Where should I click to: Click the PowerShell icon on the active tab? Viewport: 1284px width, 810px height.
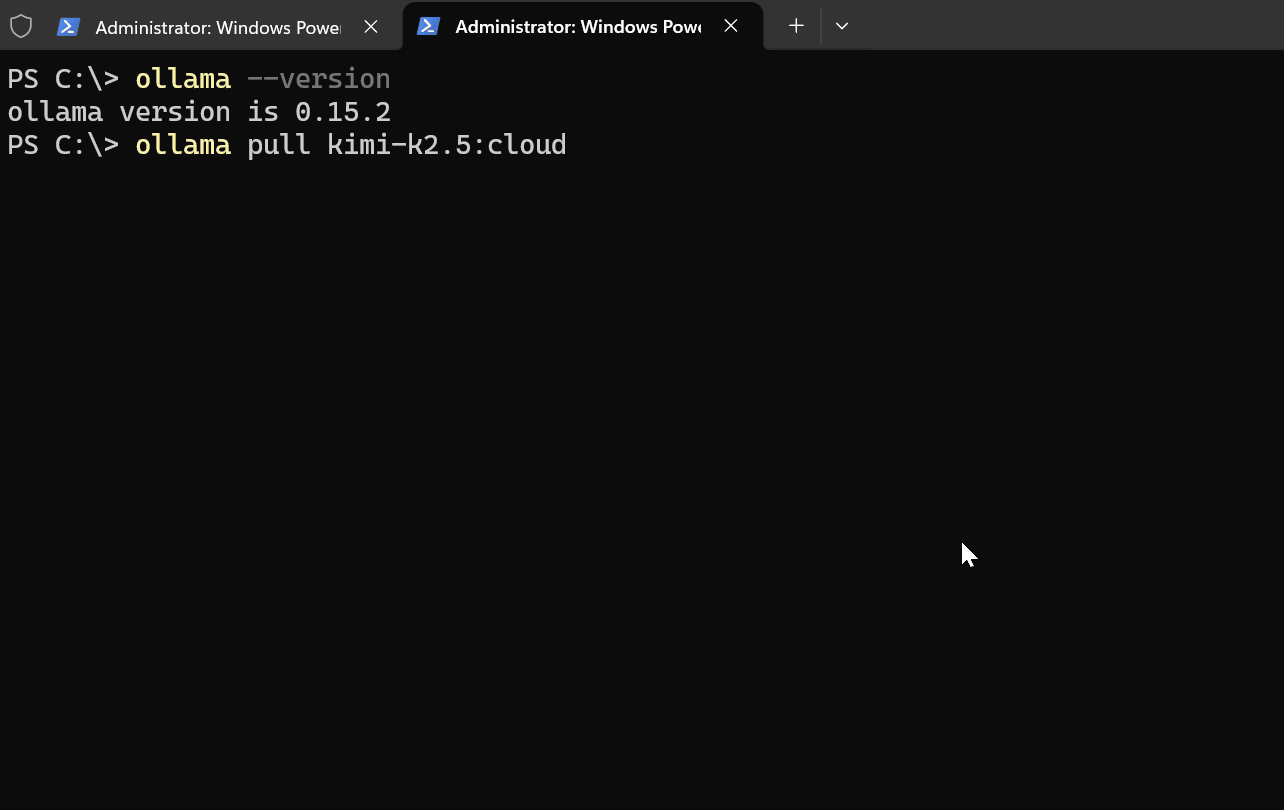click(428, 27)
